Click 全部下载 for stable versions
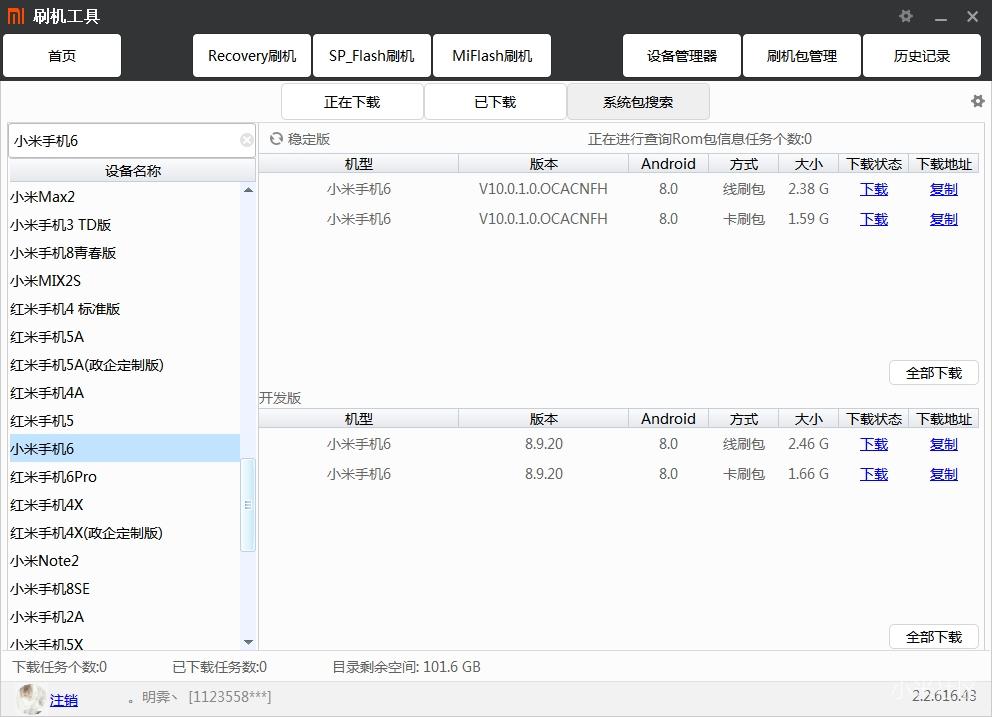The width and height of the screenshot is (992, 717). pyautogui.click(x=934, y=373)
